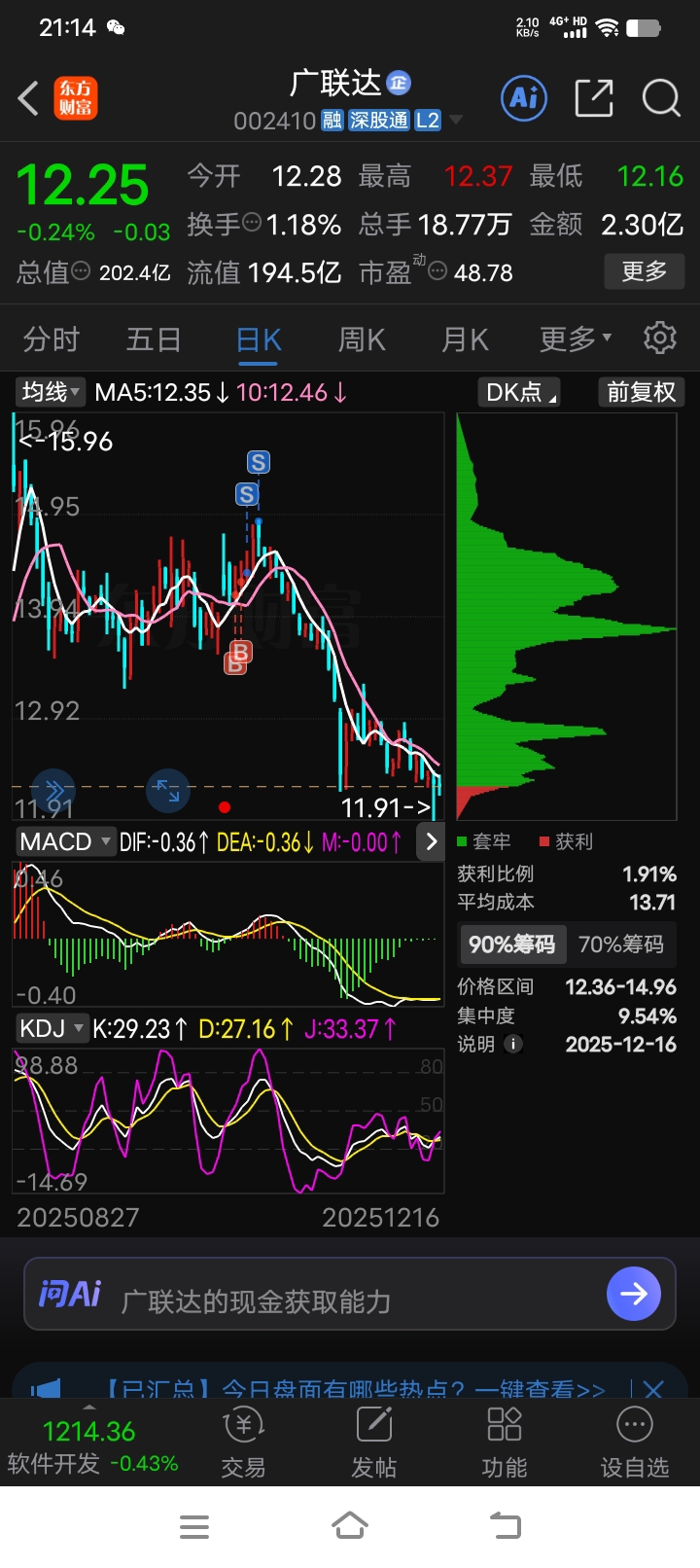Tap the 深股通 tag
Image resolution: width=700 pixels, height=1568 pixels.
[x=379, y=121]
